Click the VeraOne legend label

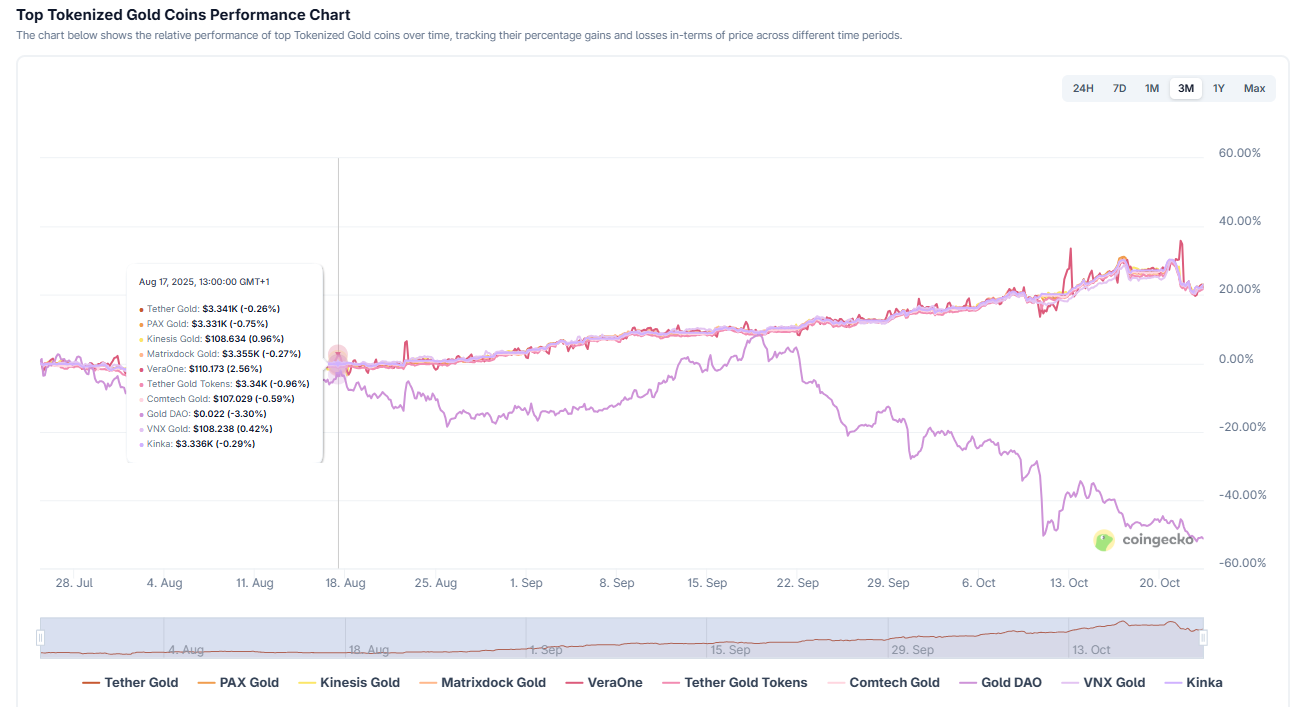[614, 682]
